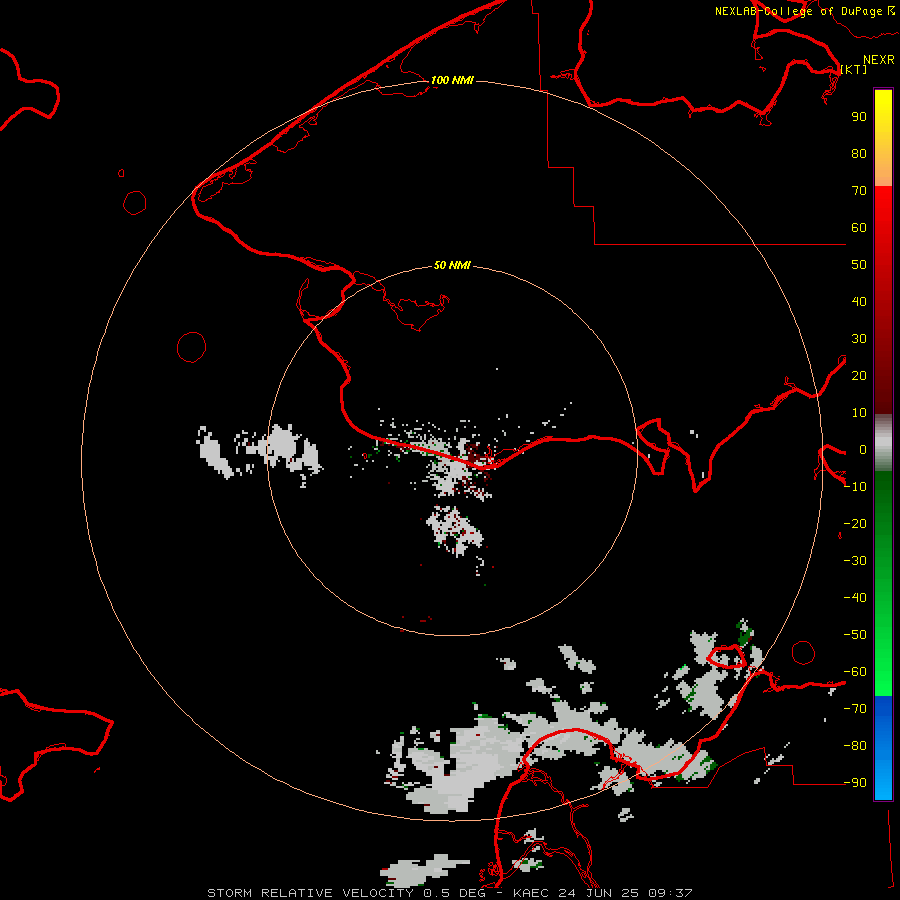Click the '100 NMI' range ring label
This screenshot has width=900, height=900.
click(452, 80)
